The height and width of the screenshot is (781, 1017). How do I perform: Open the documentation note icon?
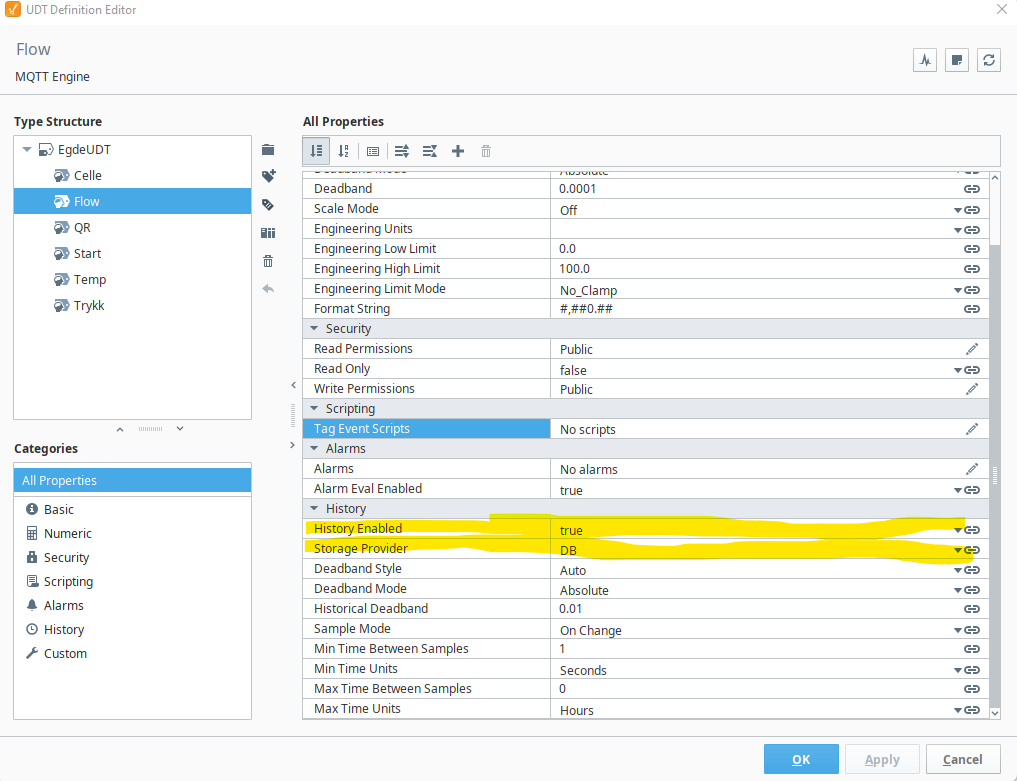[957, 60]
